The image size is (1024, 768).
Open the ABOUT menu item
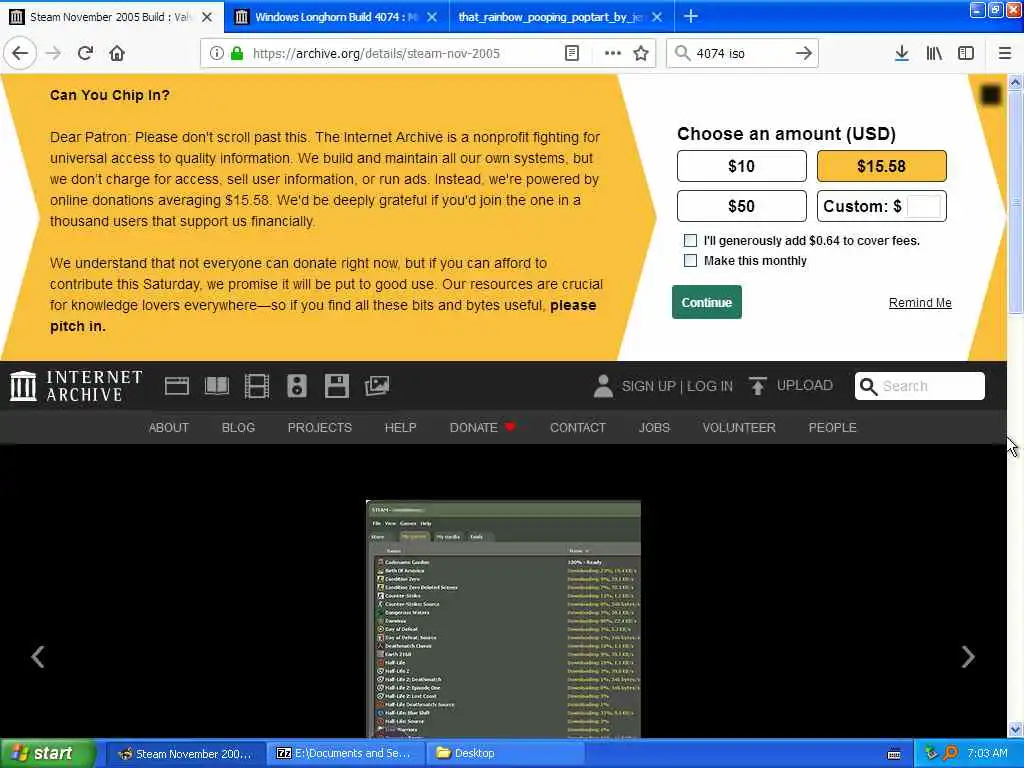tap(168, 427)
